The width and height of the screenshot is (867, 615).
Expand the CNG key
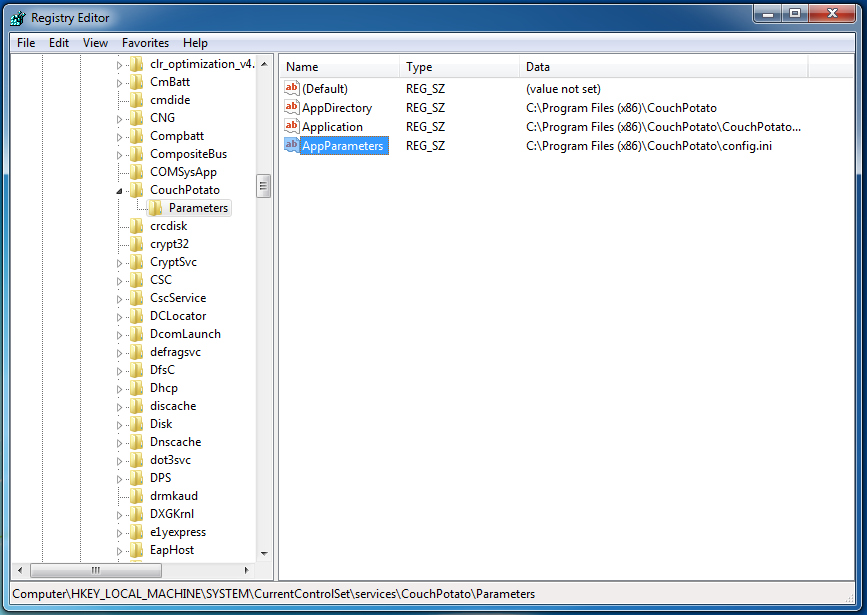coord(119,119)
